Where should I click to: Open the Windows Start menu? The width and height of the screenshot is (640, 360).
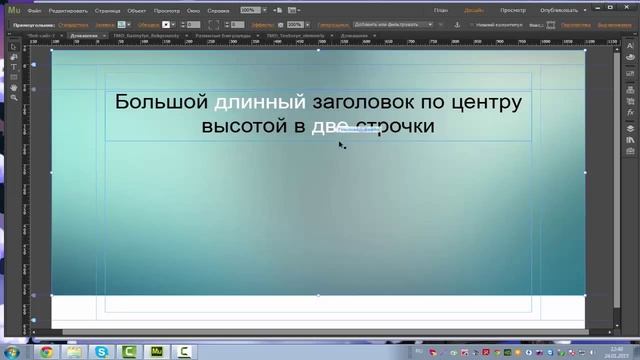(x=12, y=352)
